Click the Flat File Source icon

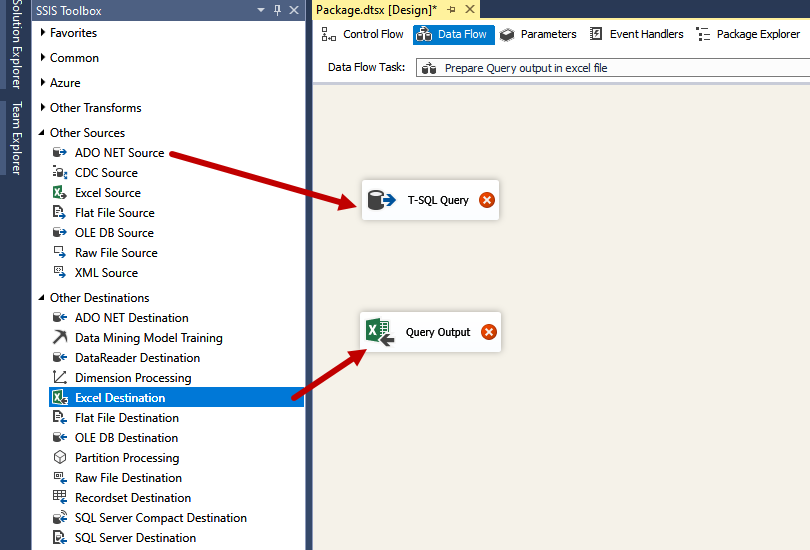click(60, 212)
